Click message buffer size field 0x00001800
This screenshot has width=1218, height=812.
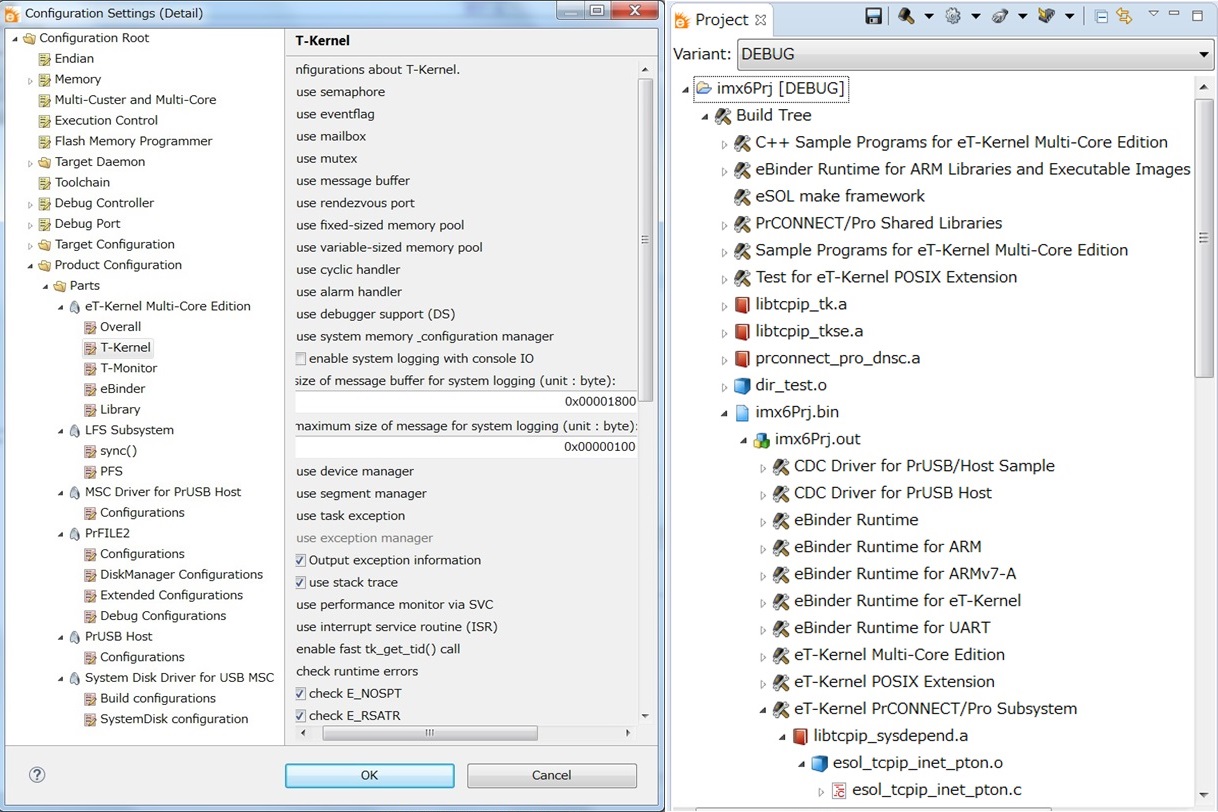466,402
